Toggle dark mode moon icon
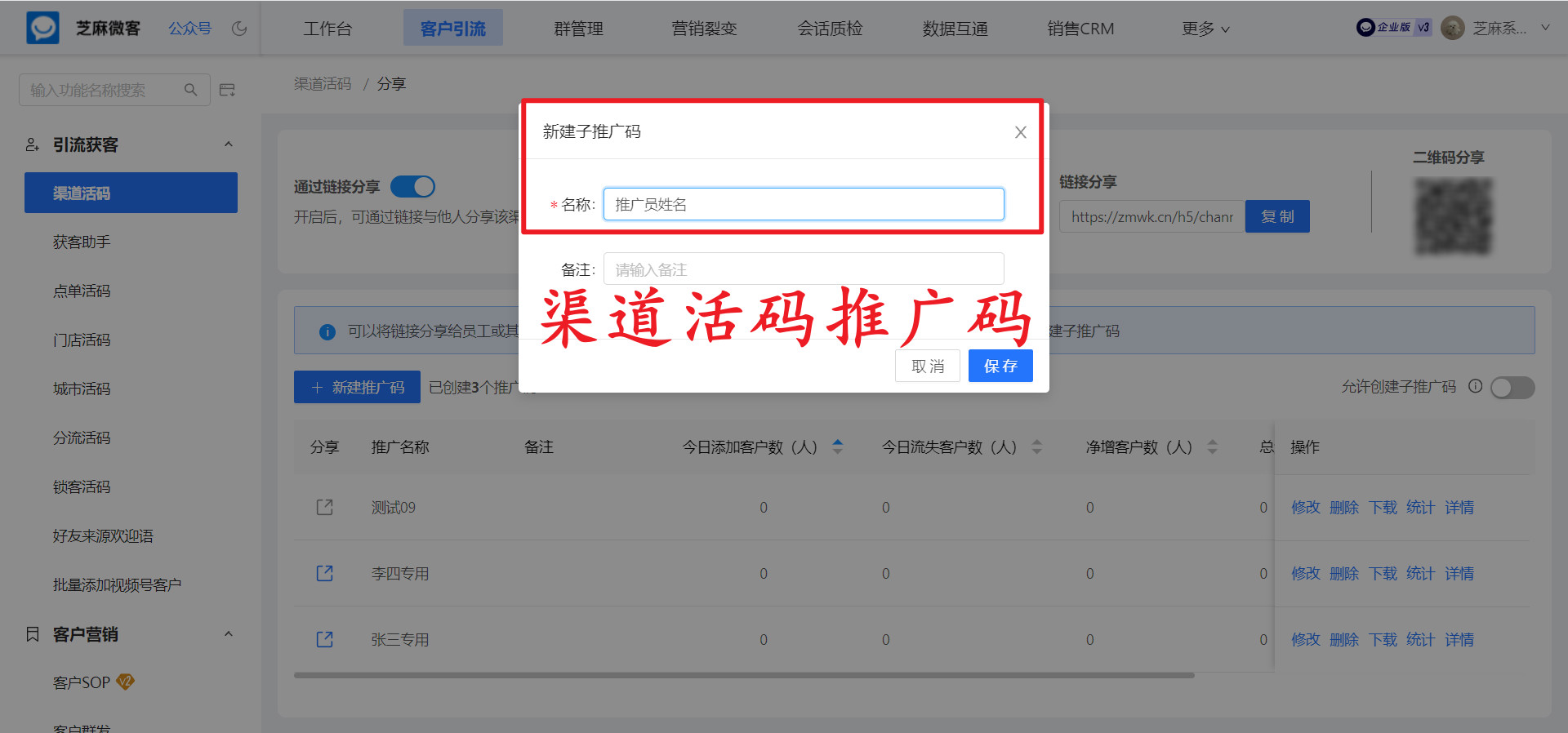 239,29
